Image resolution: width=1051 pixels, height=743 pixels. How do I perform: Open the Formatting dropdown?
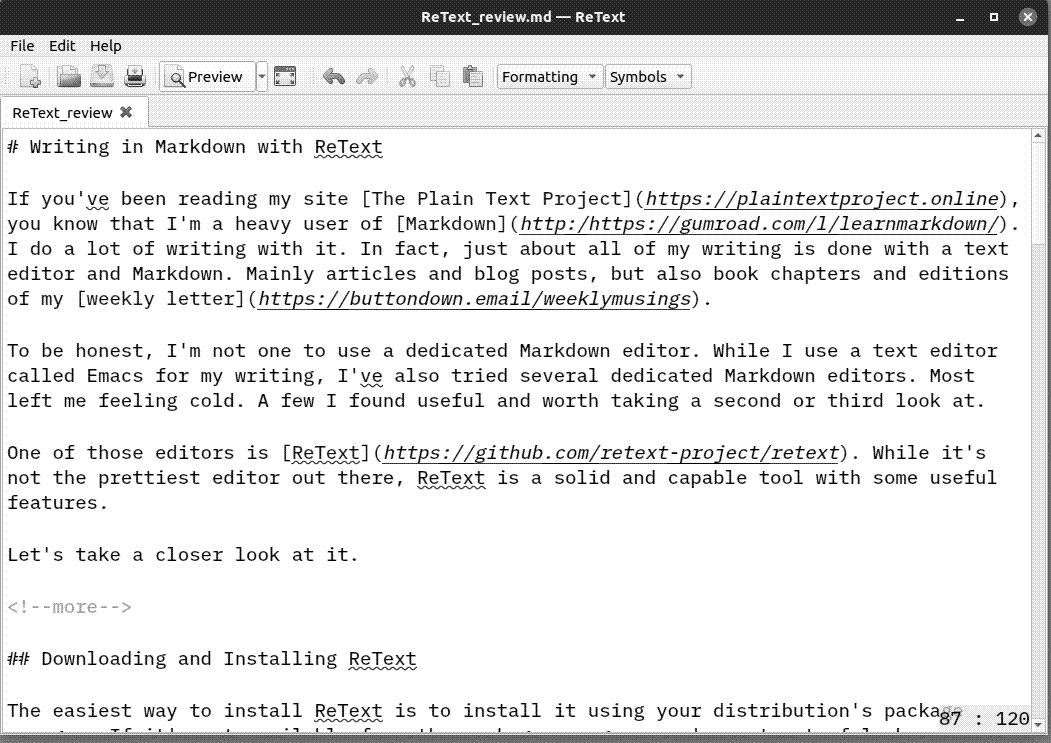click(x=549, y=77)
